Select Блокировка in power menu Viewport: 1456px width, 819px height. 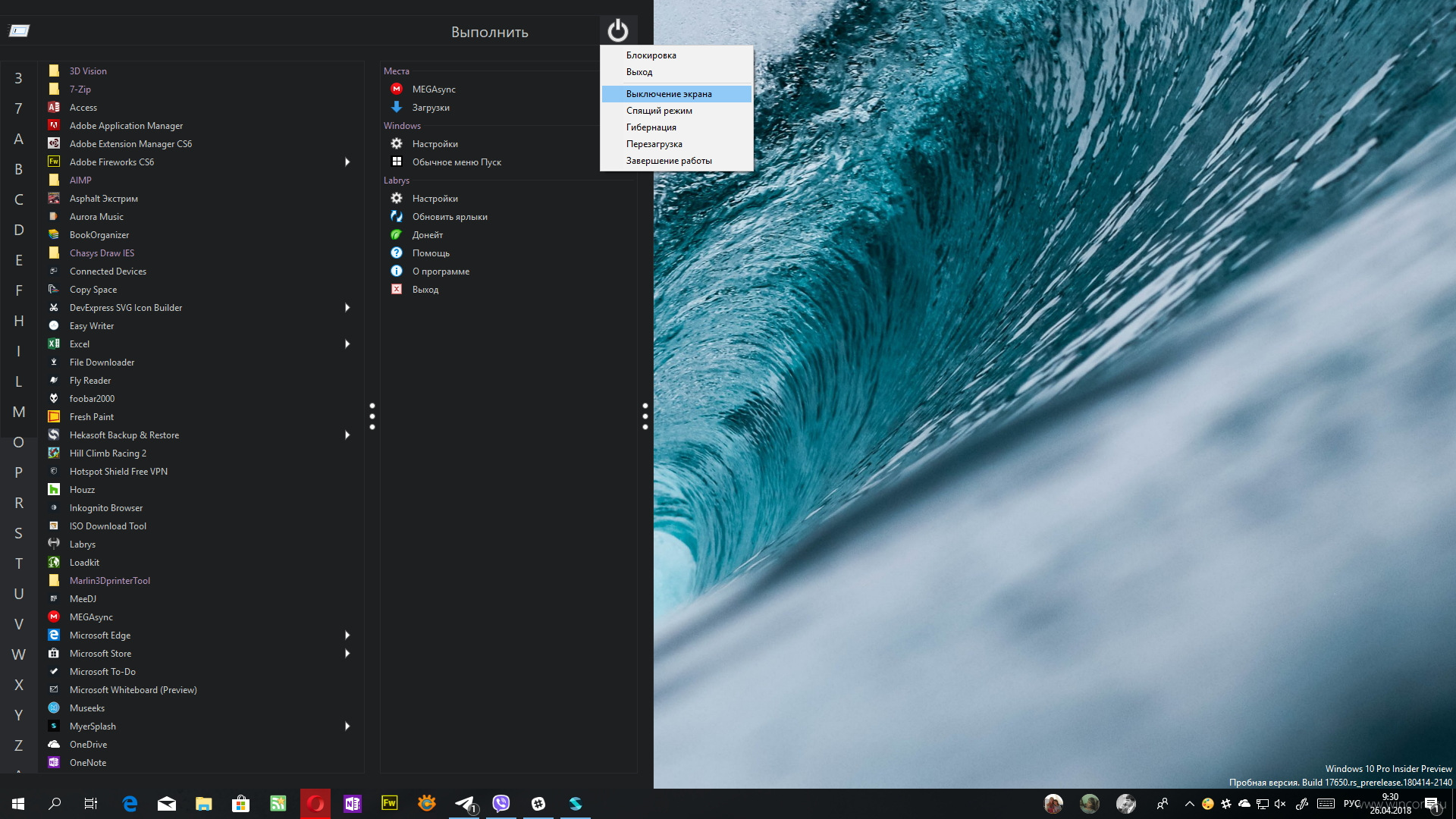pos(676,55)
